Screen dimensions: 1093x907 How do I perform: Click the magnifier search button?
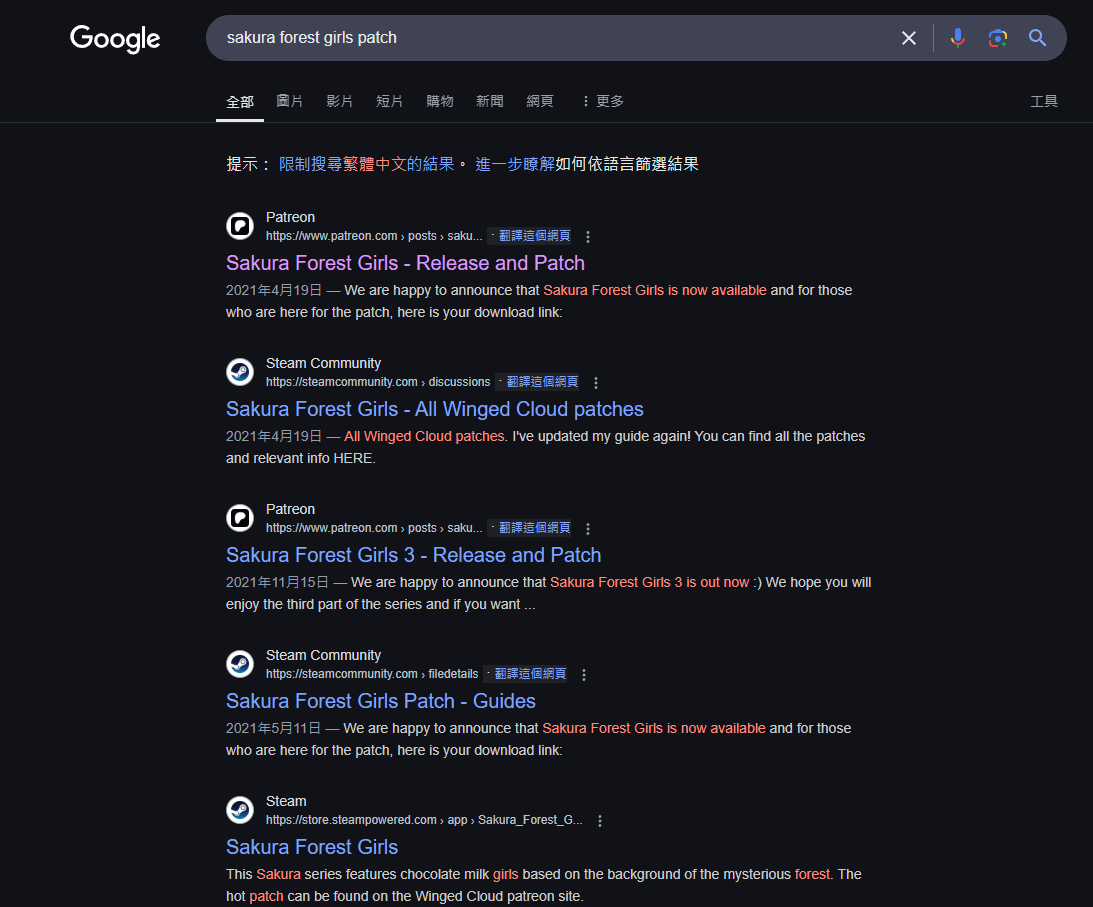point(1037,38)
